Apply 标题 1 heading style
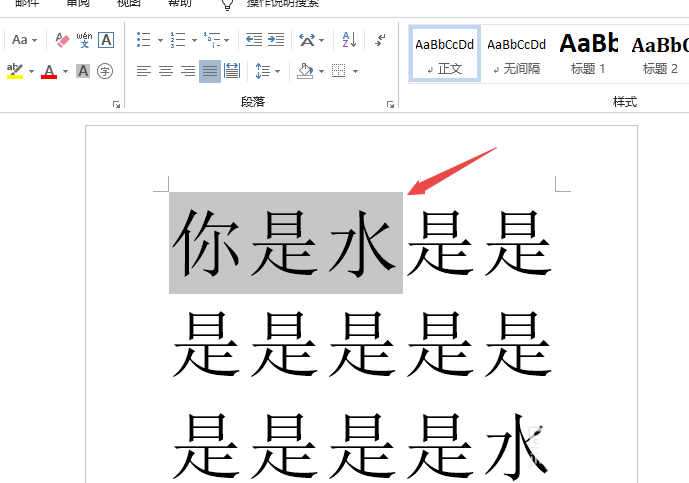 point(588,54)
